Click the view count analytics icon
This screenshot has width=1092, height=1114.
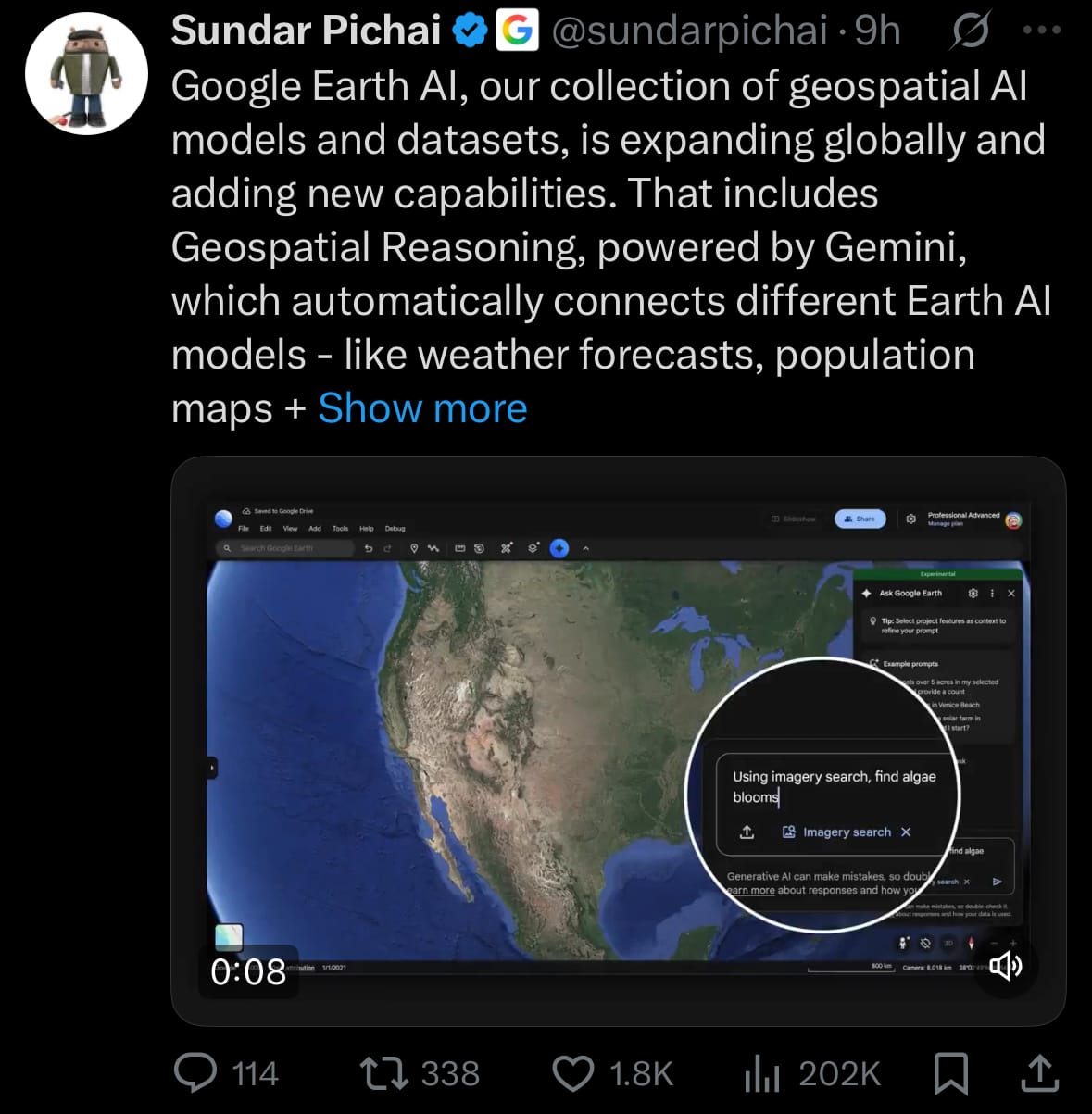pyautogui.click(x=762, y=1072)
